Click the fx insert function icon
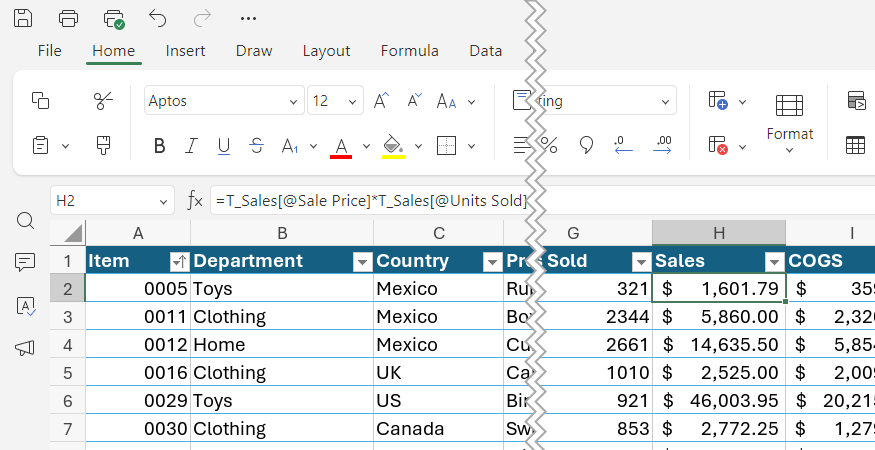Screen dimensions: 875x450 tap(194, 200)
